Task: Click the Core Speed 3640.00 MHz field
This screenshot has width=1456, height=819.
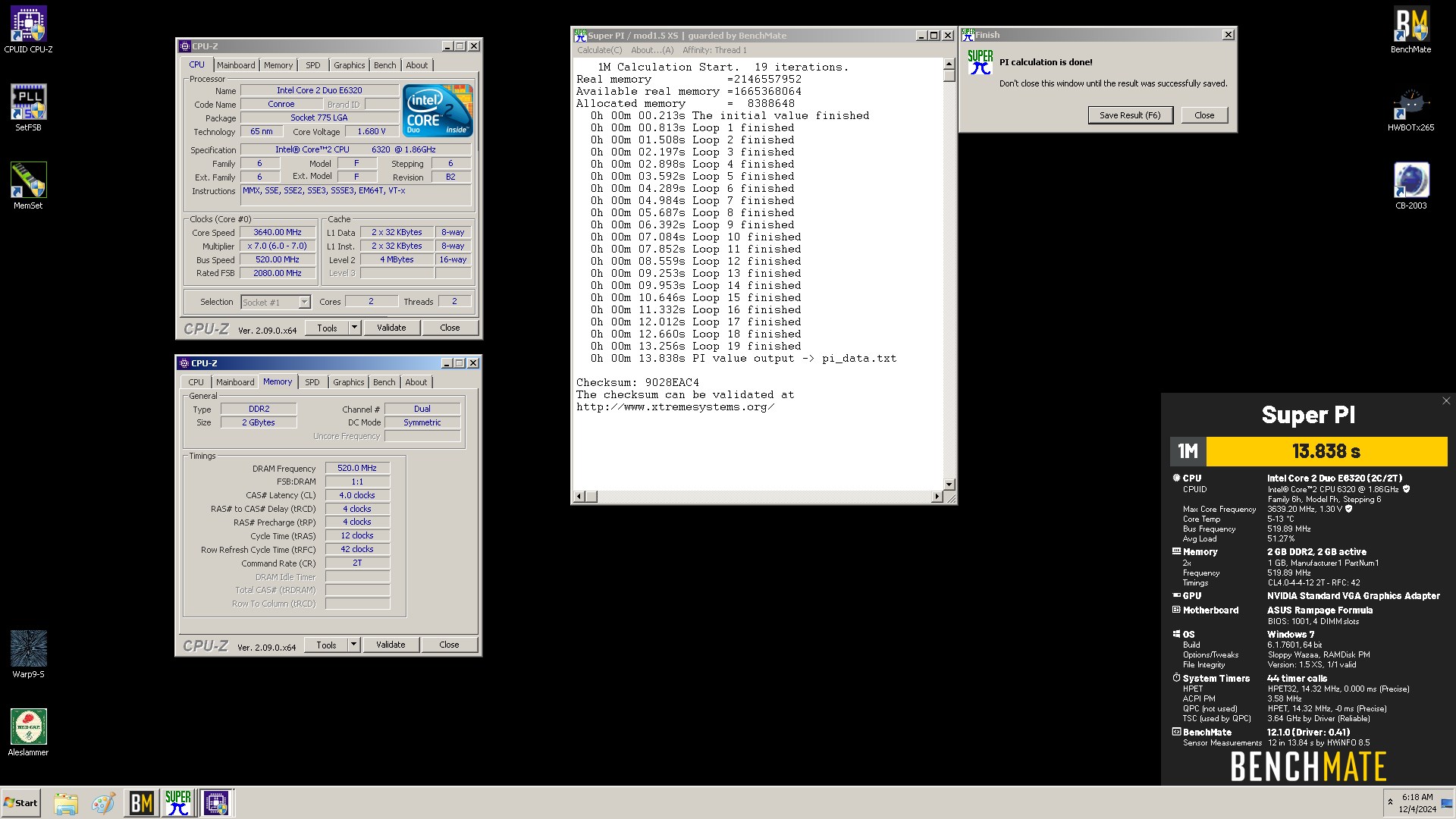Action: click(278, 233)
